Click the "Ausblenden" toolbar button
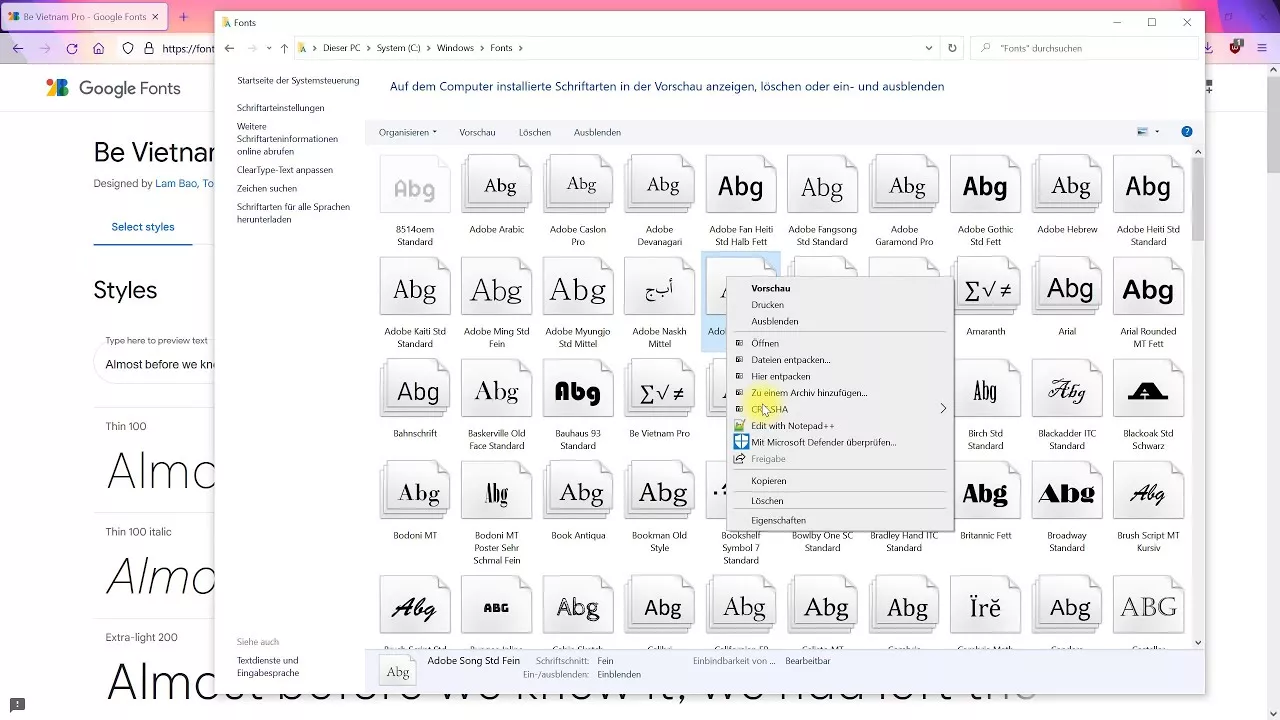Image resolution: width=1280 pixels, height=720 pixels. tap(597, 131)
